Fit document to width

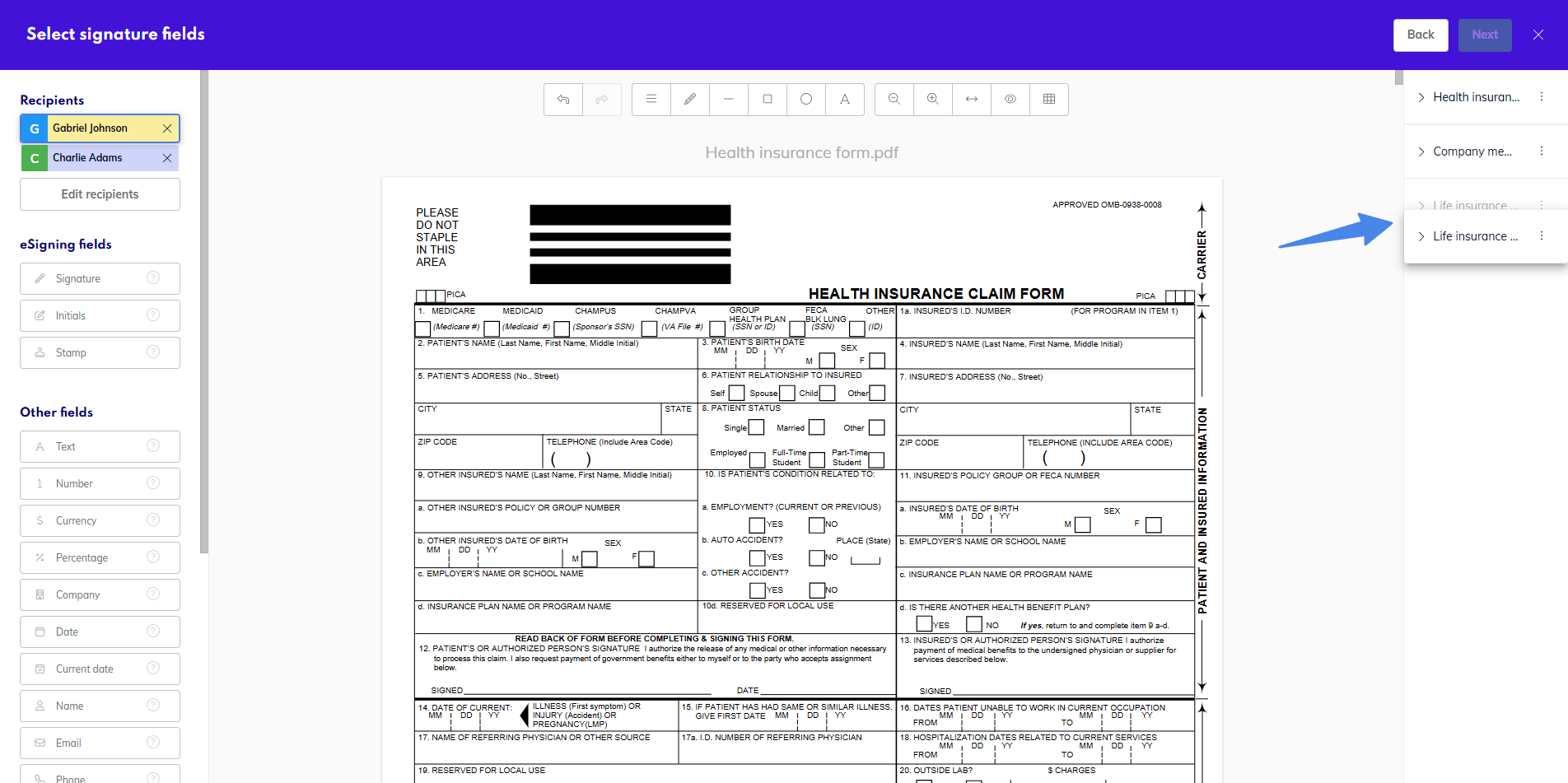click(x=972, y=99)
